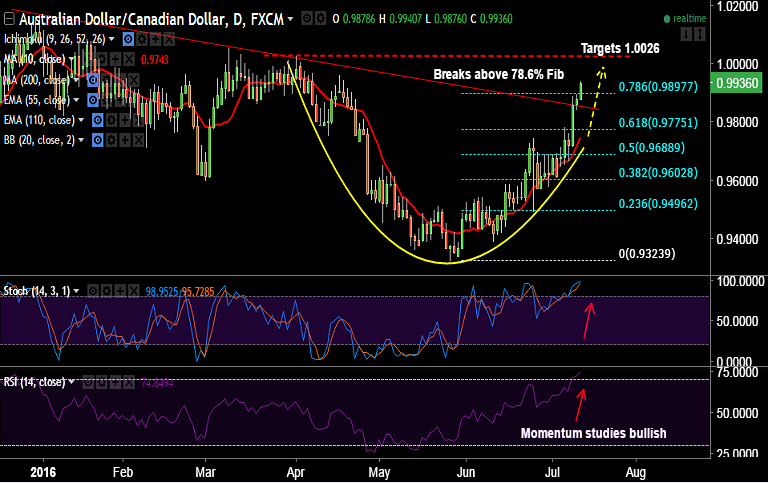The width and height of the screenshot is (768, 483).
Task: Click the green realtime status indicator
Action: (685, 19)
